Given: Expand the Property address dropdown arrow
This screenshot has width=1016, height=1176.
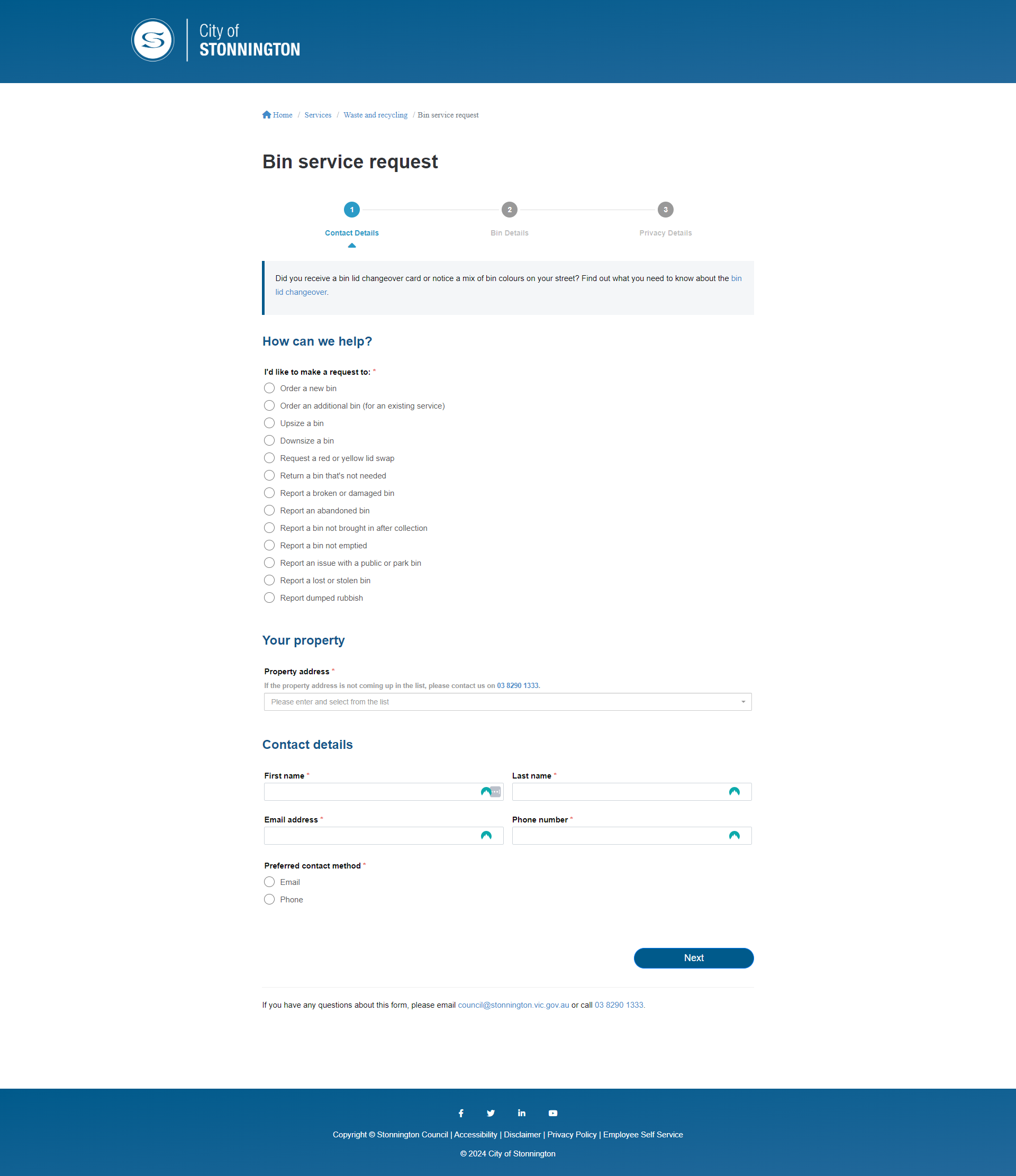Looking at the screenshot, I should (x=743, y=702).
